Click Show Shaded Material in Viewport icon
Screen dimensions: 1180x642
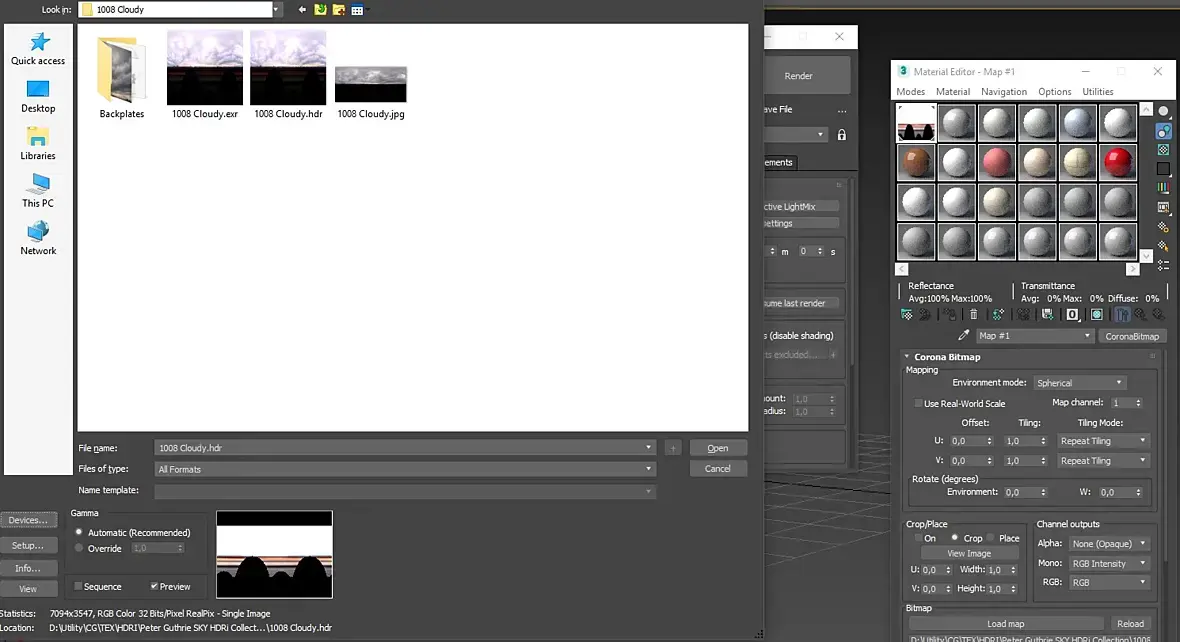click(1096, 315)
